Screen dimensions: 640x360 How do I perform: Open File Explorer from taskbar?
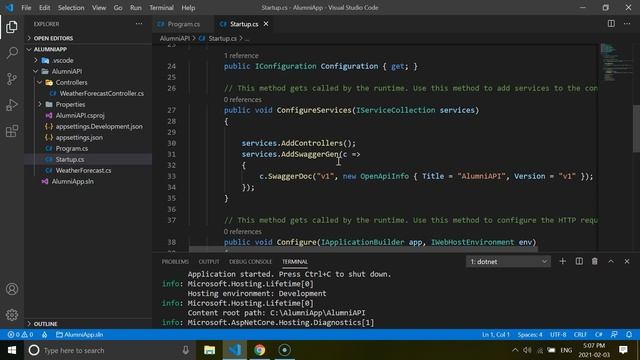tap(209, 350)
